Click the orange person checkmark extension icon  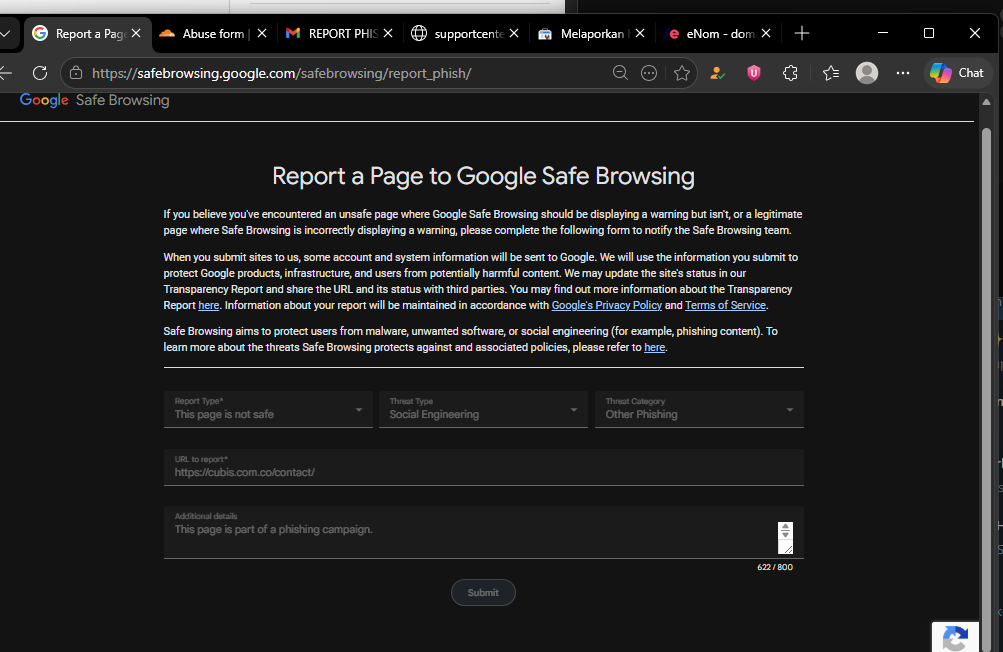[717, 73]
